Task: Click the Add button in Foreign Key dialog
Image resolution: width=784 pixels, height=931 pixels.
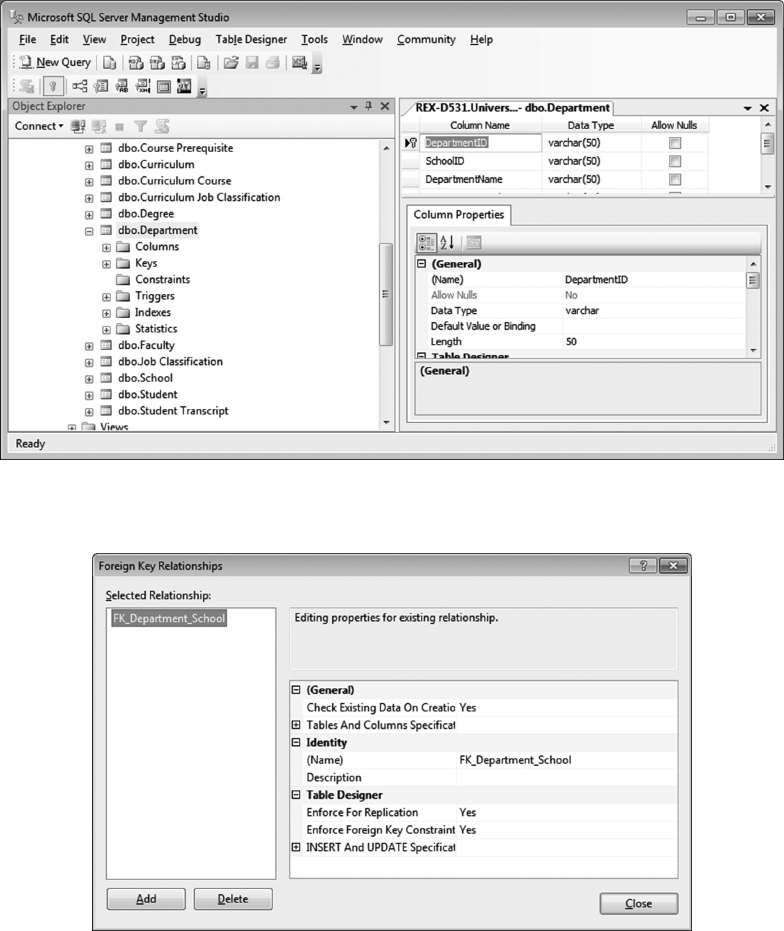Action: click(146, 899)
